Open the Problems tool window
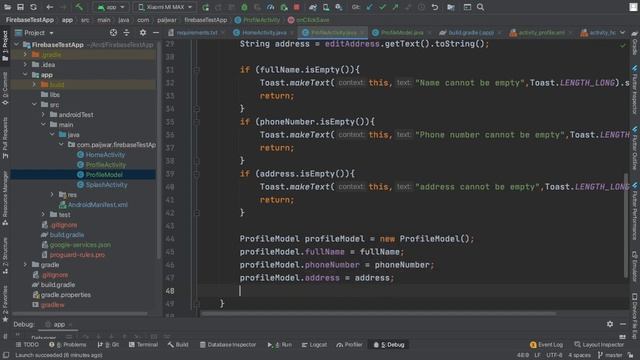Viewport: 640px width, 360px height. click(68, 344)
